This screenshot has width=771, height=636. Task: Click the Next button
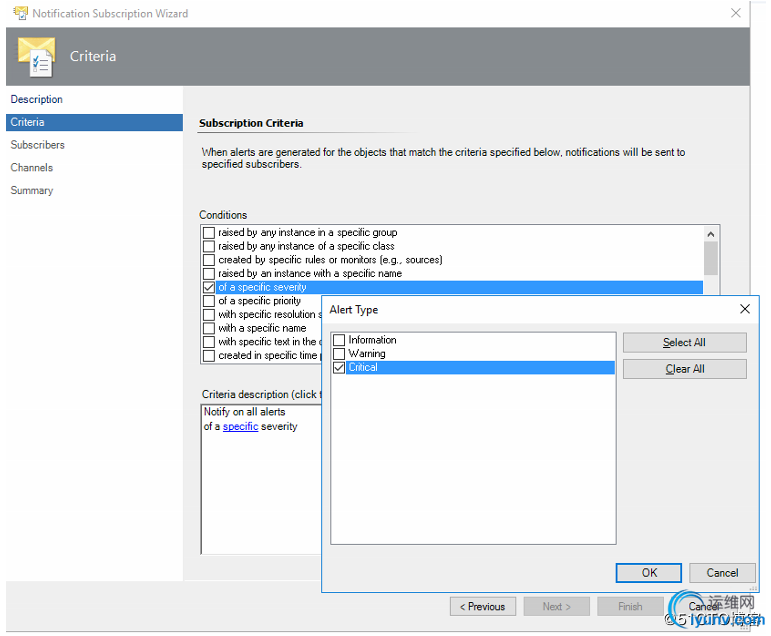point(556,606)
